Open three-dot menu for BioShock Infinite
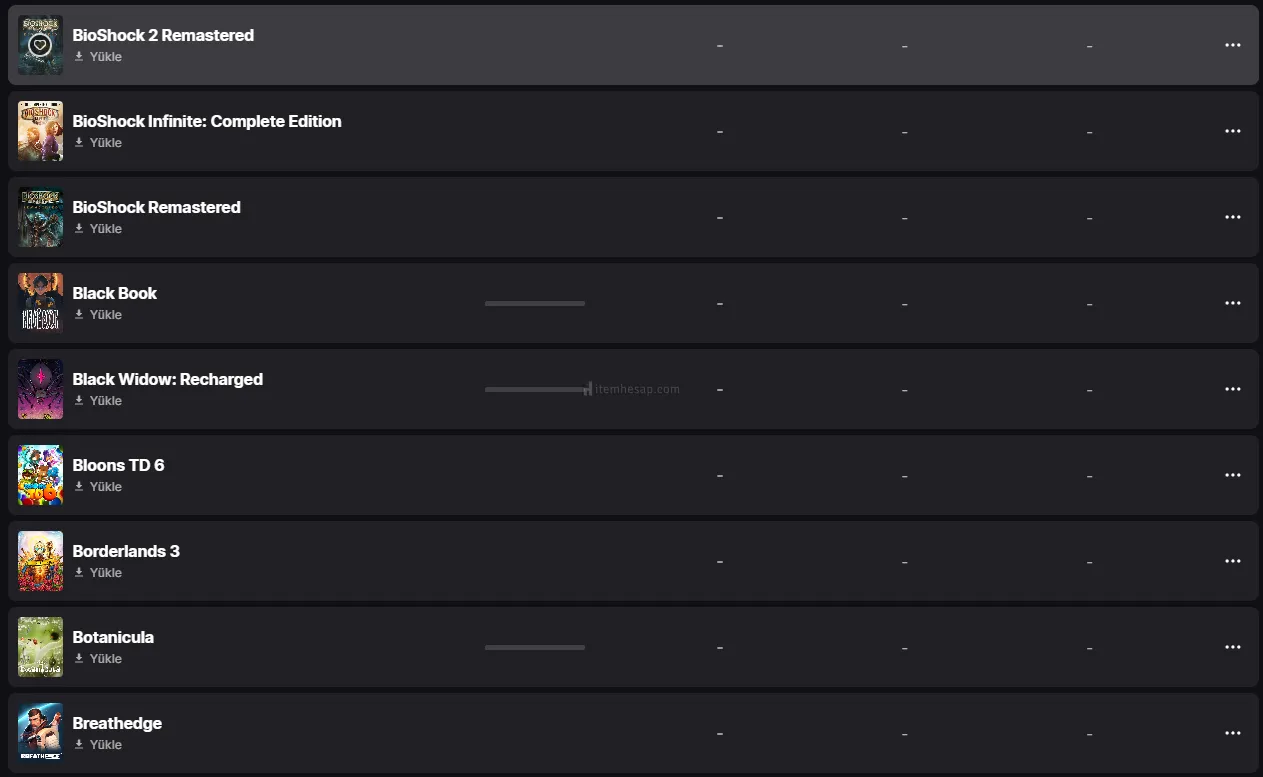 tap(1232, 131)
